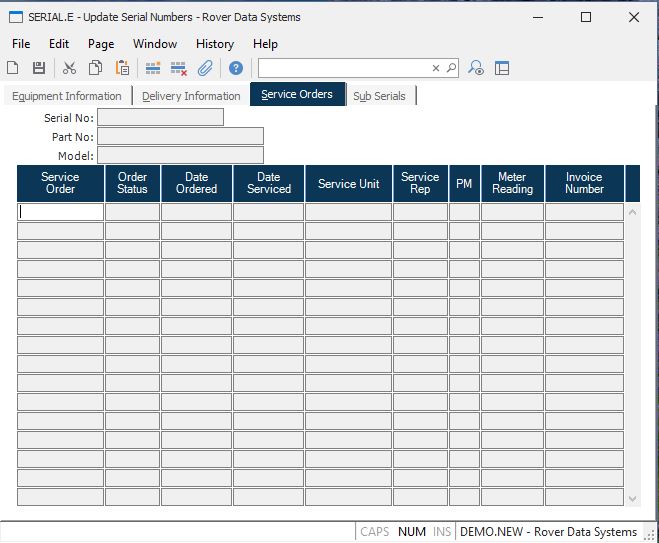Click the Delete row icon
Screen dimensions: 659x543
pos(179,68)
